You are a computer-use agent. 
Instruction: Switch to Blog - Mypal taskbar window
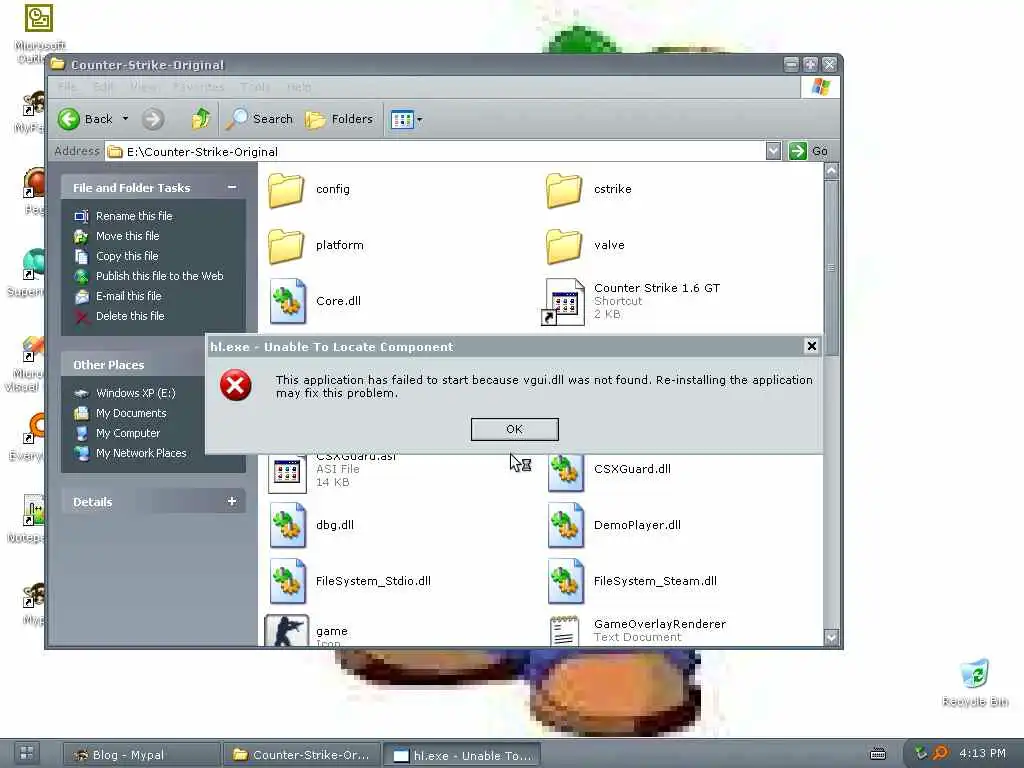point(142,755)
